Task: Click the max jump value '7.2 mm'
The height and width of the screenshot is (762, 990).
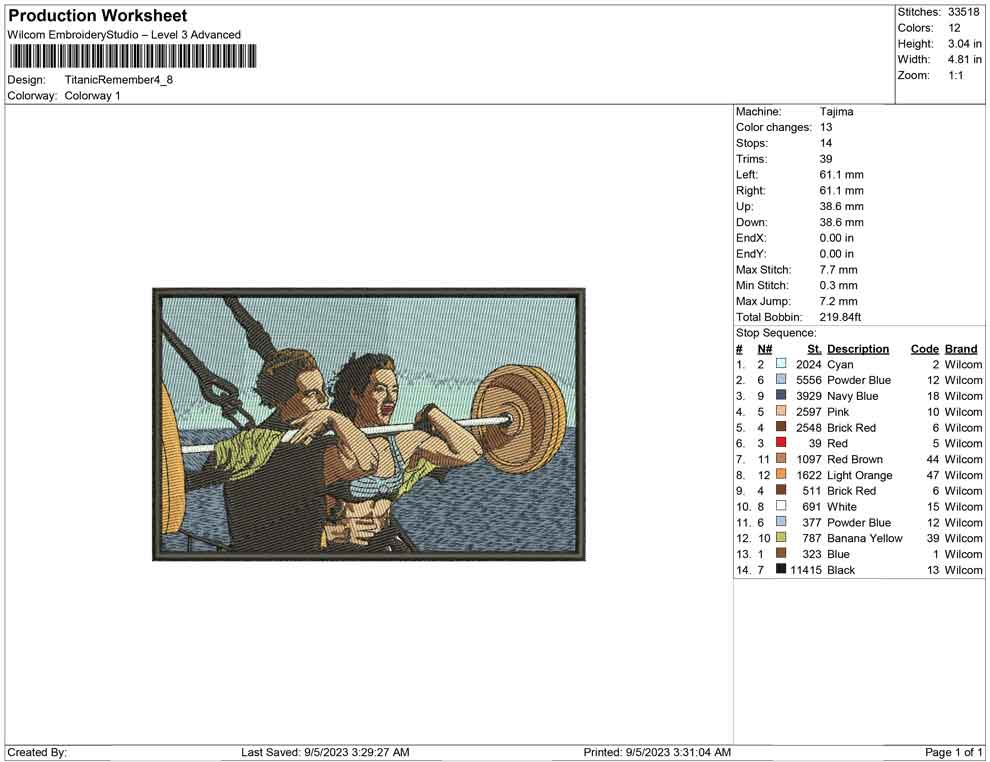Action: [x=838, y=301]
